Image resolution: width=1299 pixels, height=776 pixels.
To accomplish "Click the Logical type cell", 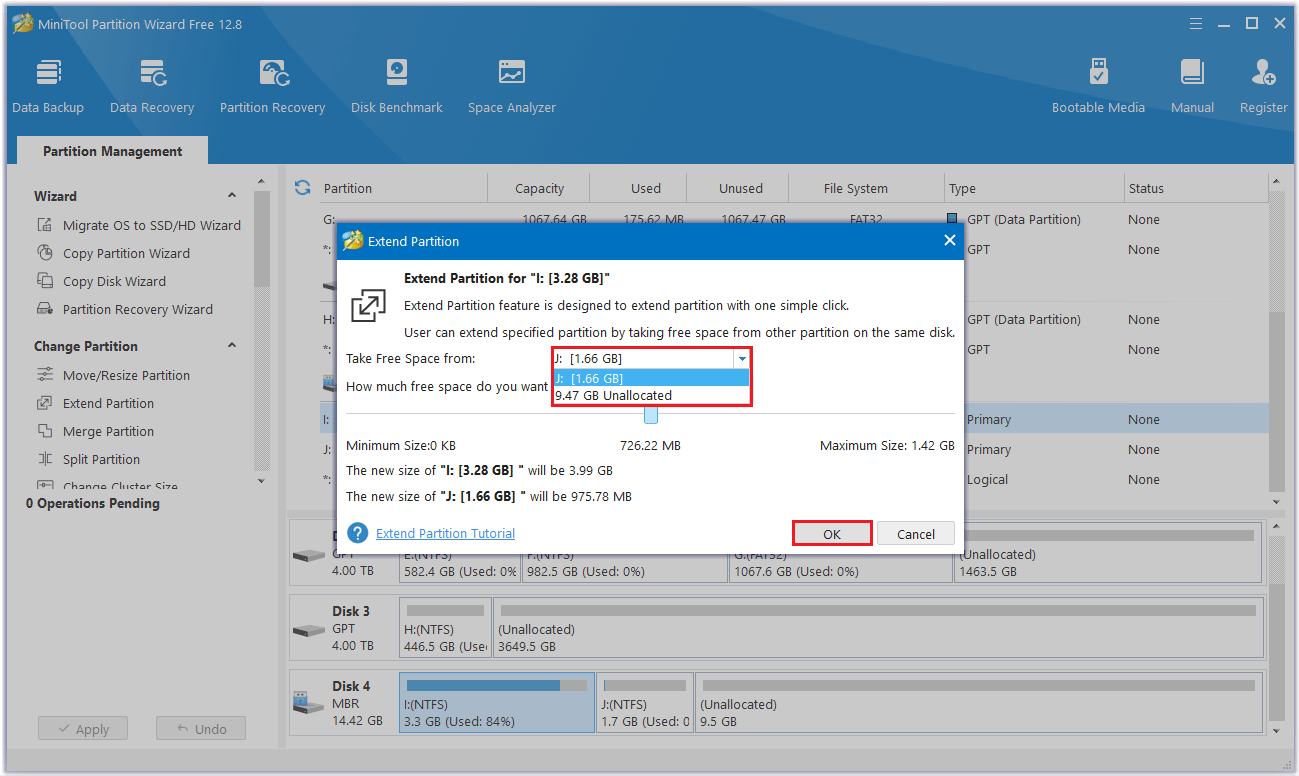I will [988, 479].
